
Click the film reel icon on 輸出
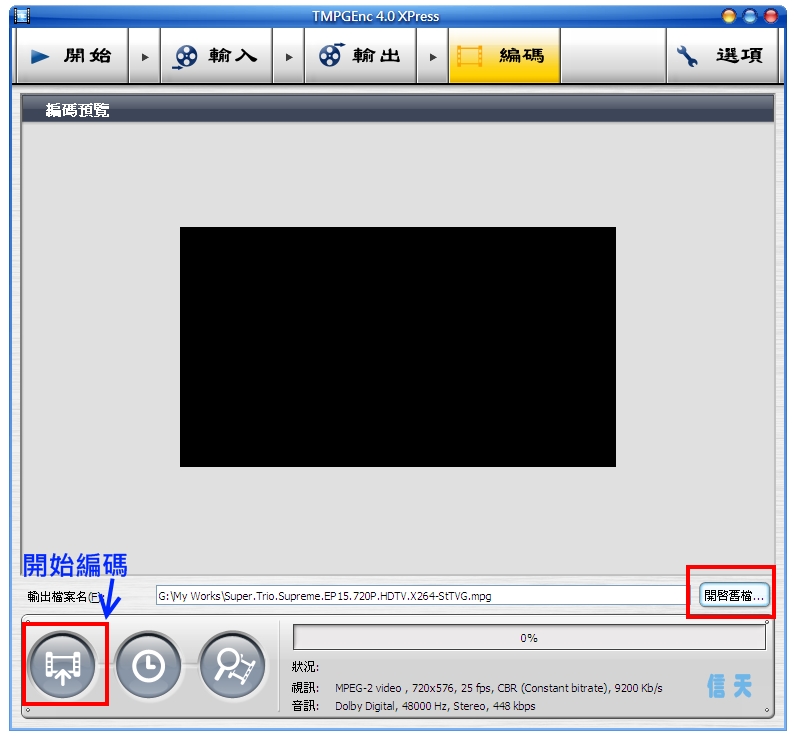pyautogui.click(x=330, y=56)
